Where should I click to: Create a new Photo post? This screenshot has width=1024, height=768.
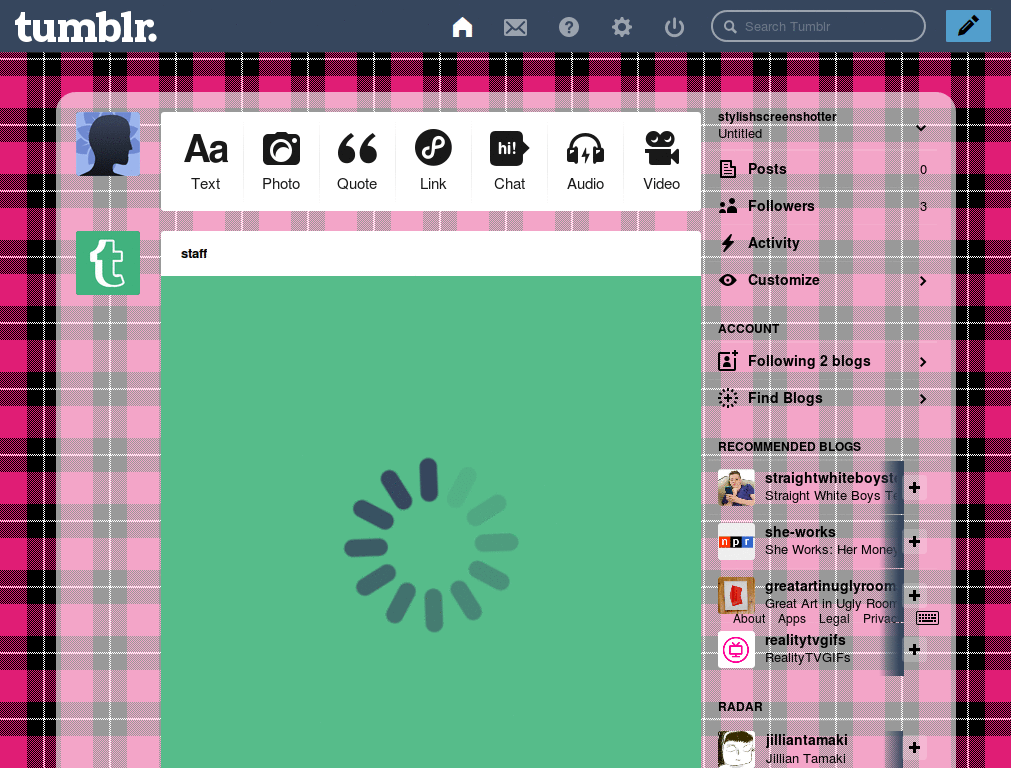click(281, 161)
